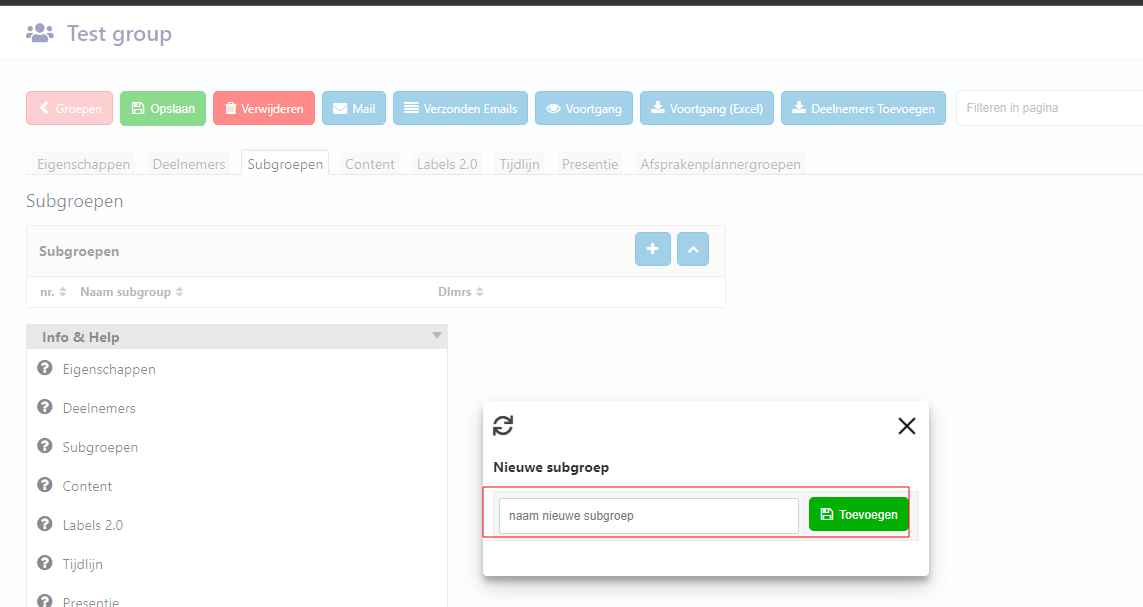Switch to the Deelnemers tab
1143x607 pixels.
pyautogui.click(x=190, y=164)
